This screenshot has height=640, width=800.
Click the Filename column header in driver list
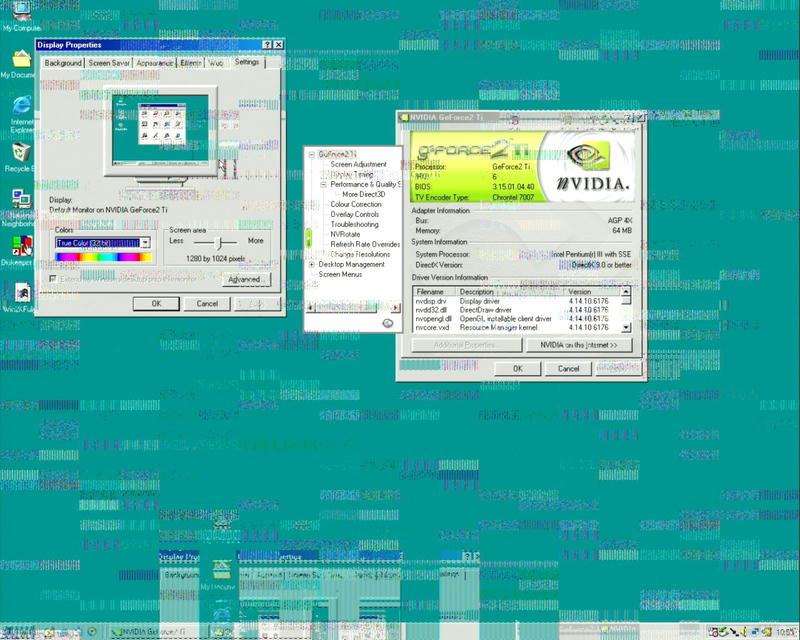pyautogui.click(x=434, y=292)
